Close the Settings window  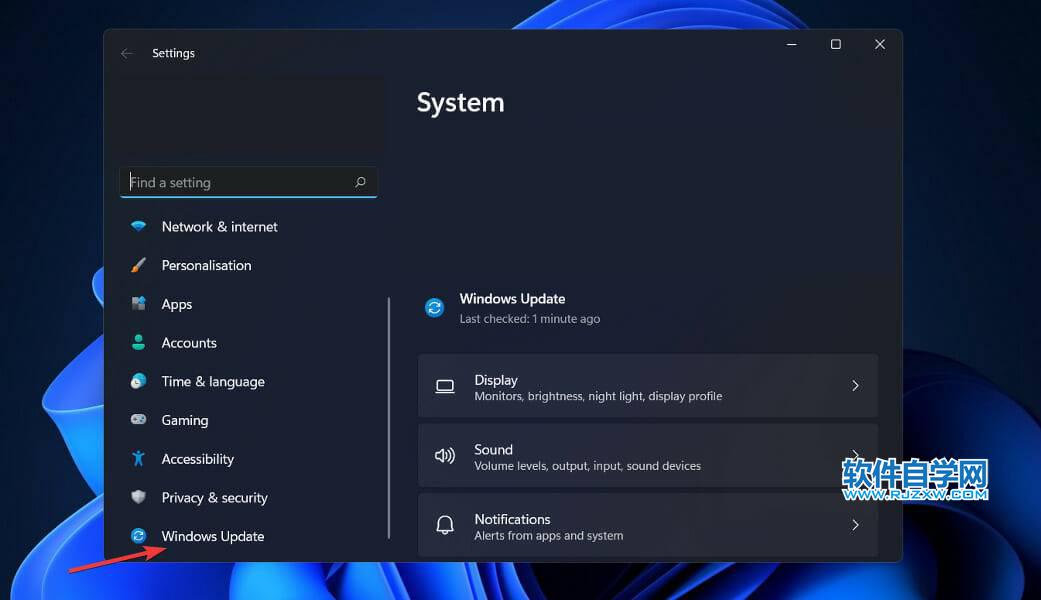(x=880, y=44)
